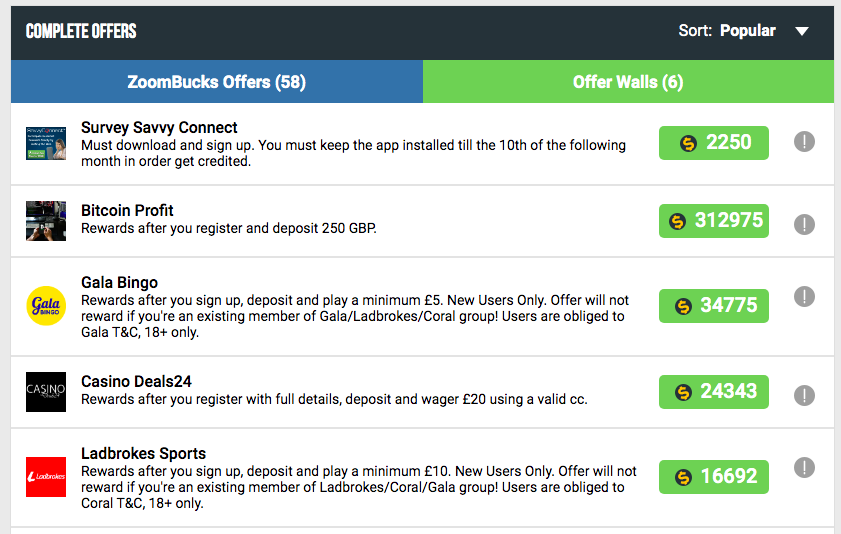
Task: Click the black Casino logo thumbnail
Action: pos(46,392)
